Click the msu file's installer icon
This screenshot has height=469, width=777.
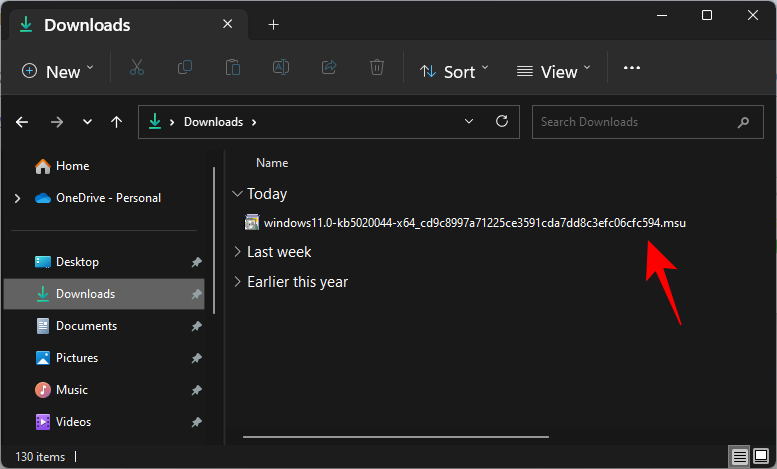[252, 222]
